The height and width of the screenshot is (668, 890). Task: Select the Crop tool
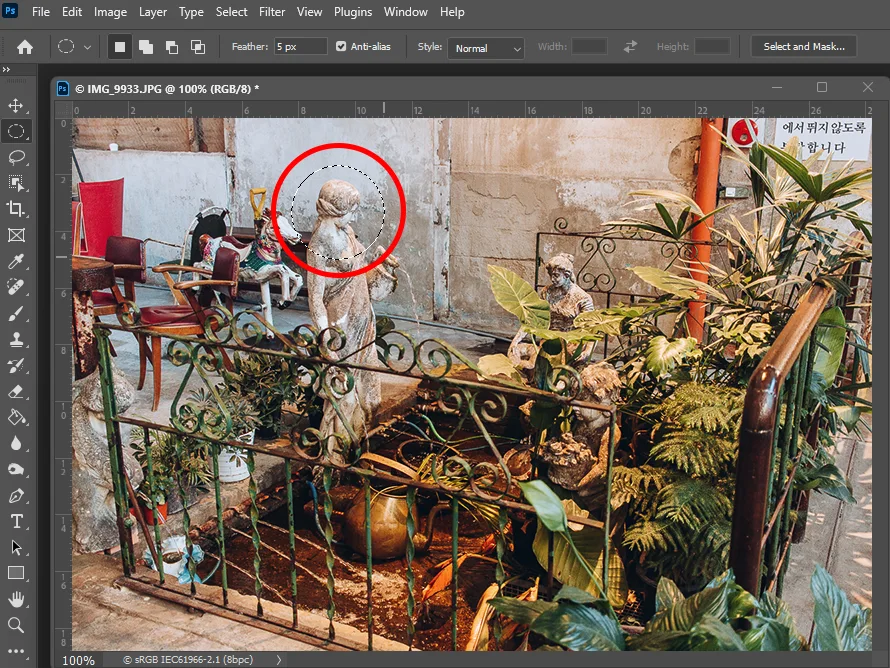point(16,209)
